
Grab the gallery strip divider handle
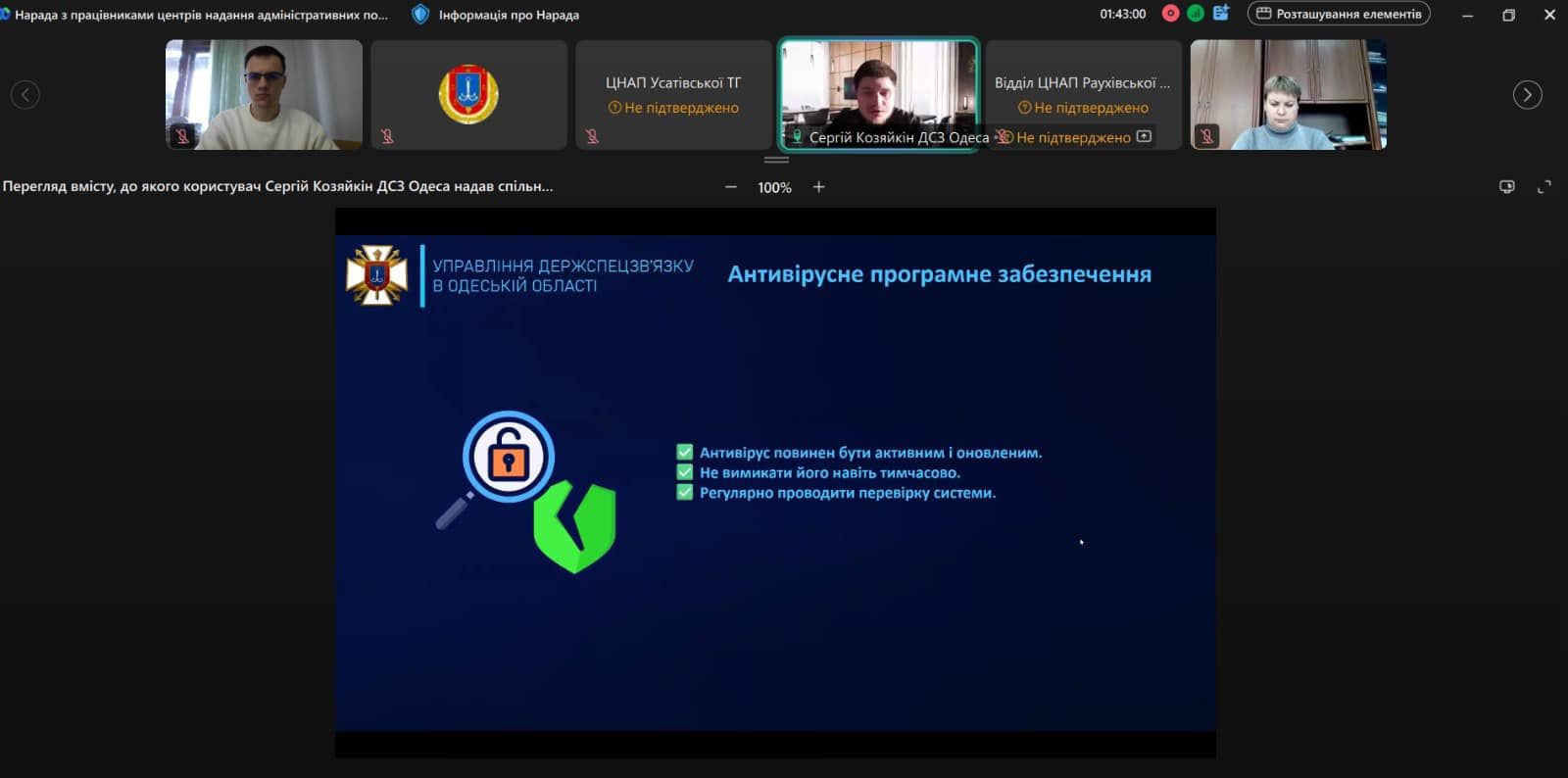click(776, 160)
